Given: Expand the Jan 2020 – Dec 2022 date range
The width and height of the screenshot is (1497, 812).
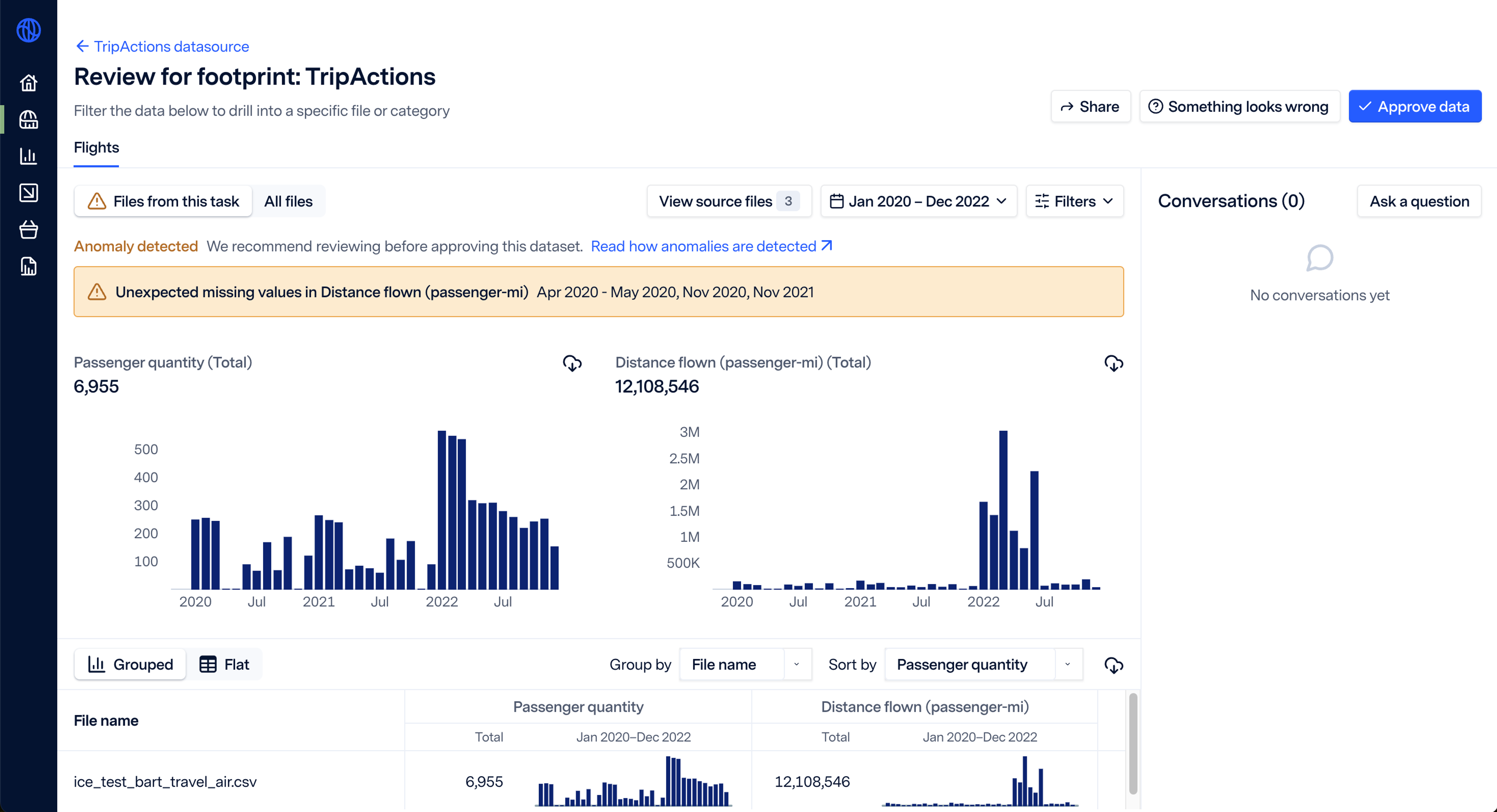Looking at the screenshot, I should click(918, 201).
